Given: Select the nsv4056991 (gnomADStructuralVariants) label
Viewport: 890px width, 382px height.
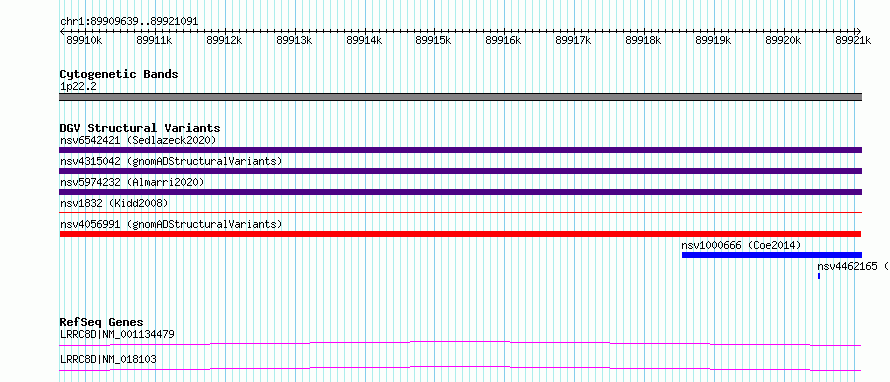Looking at the screenshot, I should [x=171, y=224].
